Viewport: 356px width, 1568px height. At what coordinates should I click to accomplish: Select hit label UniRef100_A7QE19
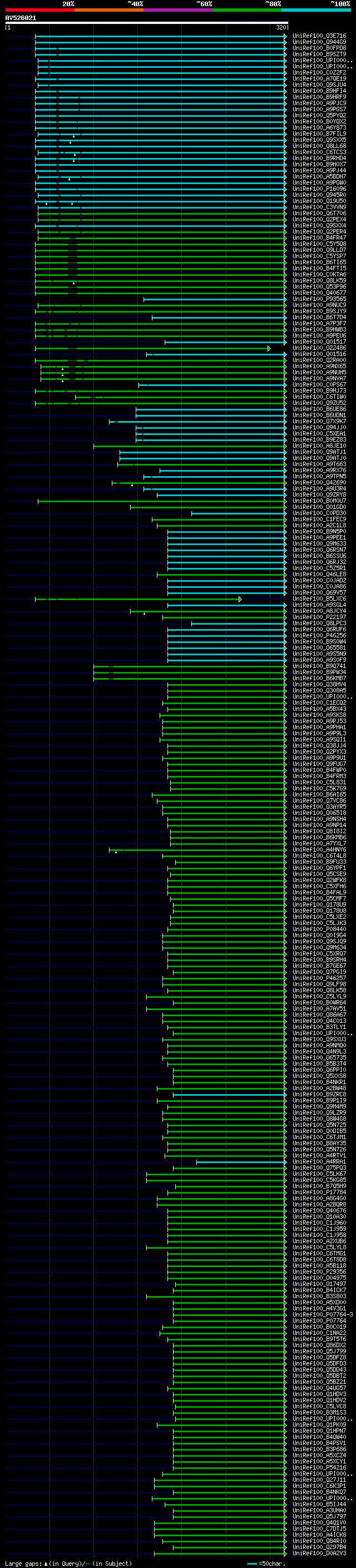point(319,78)
